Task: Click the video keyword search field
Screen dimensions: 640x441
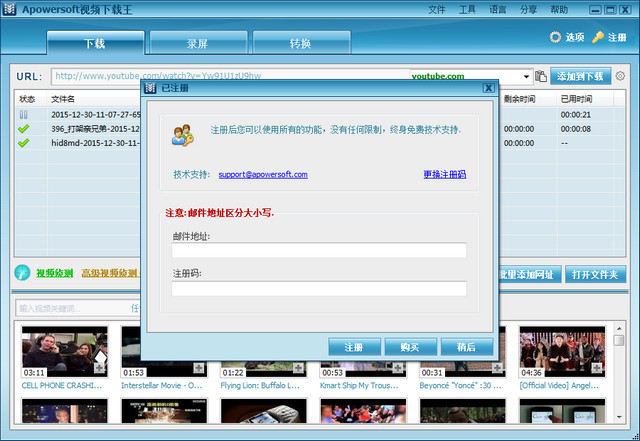Action: click(73, 308)
